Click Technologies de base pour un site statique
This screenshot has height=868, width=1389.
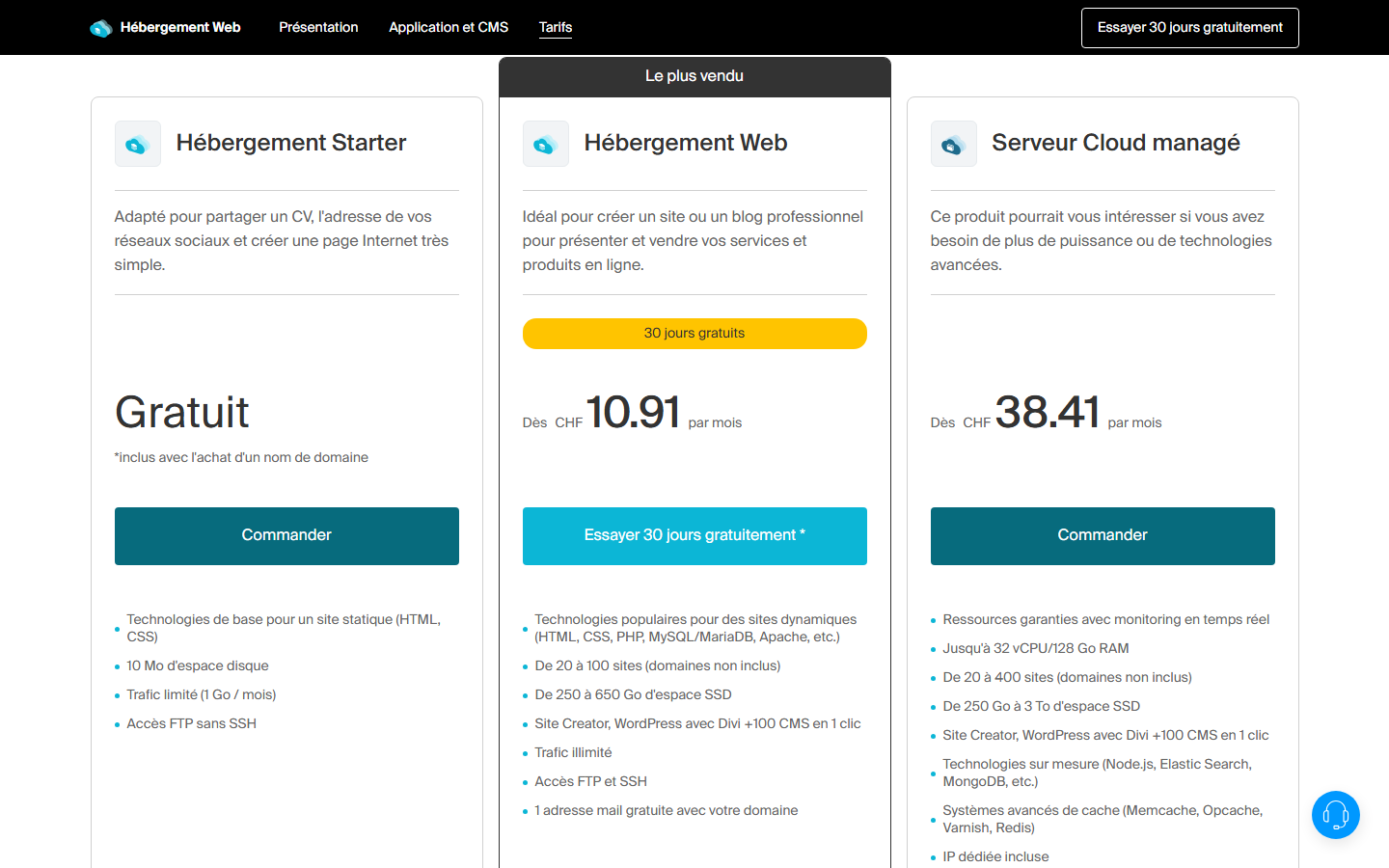284,628
